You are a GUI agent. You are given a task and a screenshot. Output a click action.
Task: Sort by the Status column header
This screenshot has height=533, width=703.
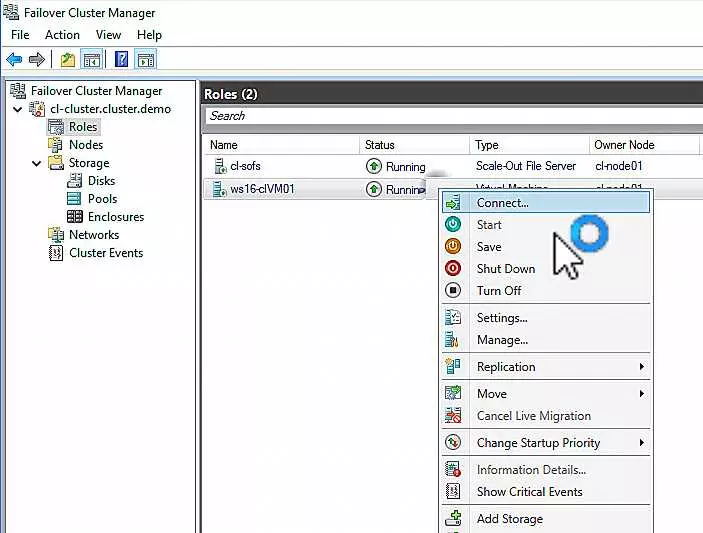414,145
